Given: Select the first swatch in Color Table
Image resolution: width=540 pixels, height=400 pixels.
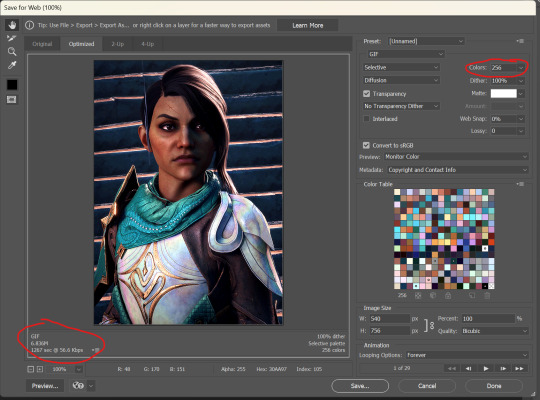Looking at the screenshot, I should tap(397, 192).
